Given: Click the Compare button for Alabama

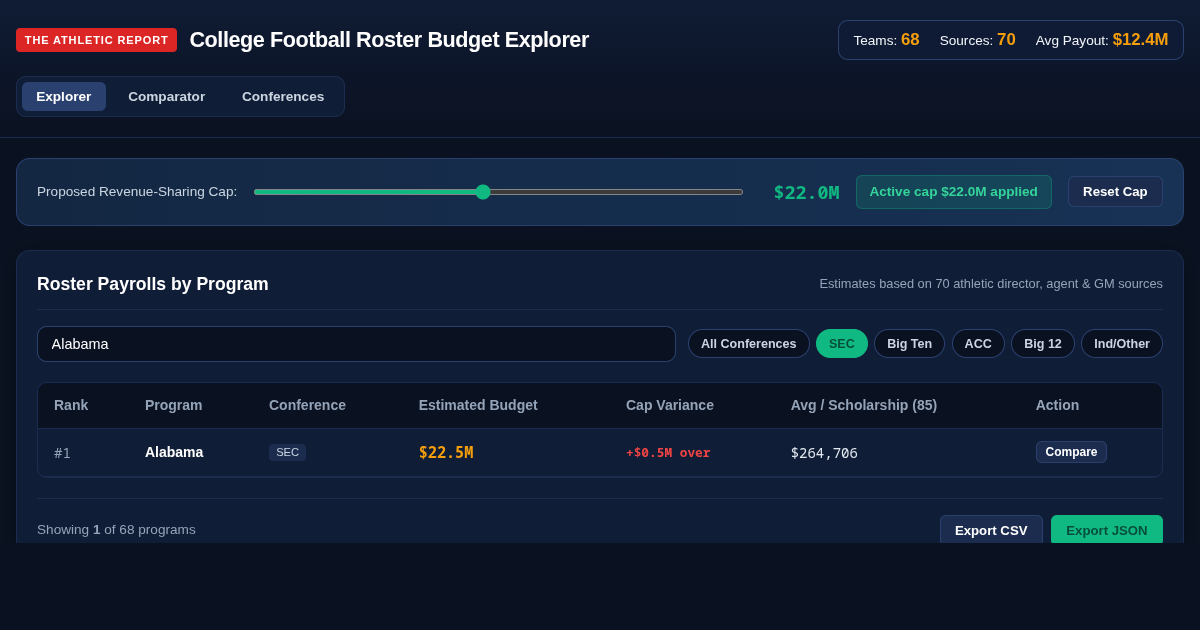Looking at the screenshot, I should [x=1071, y=452].
